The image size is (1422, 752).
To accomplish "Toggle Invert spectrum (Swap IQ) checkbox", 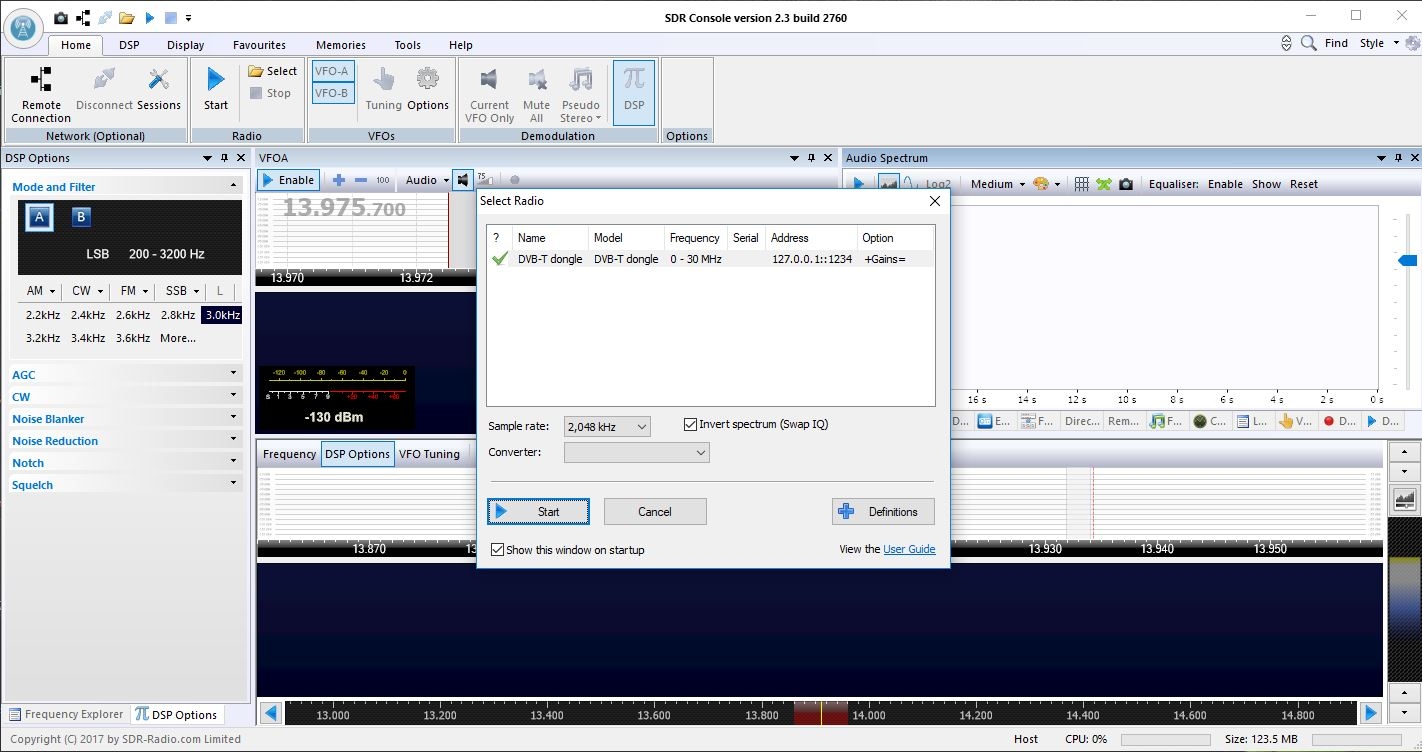I will [x=690, y=424].
